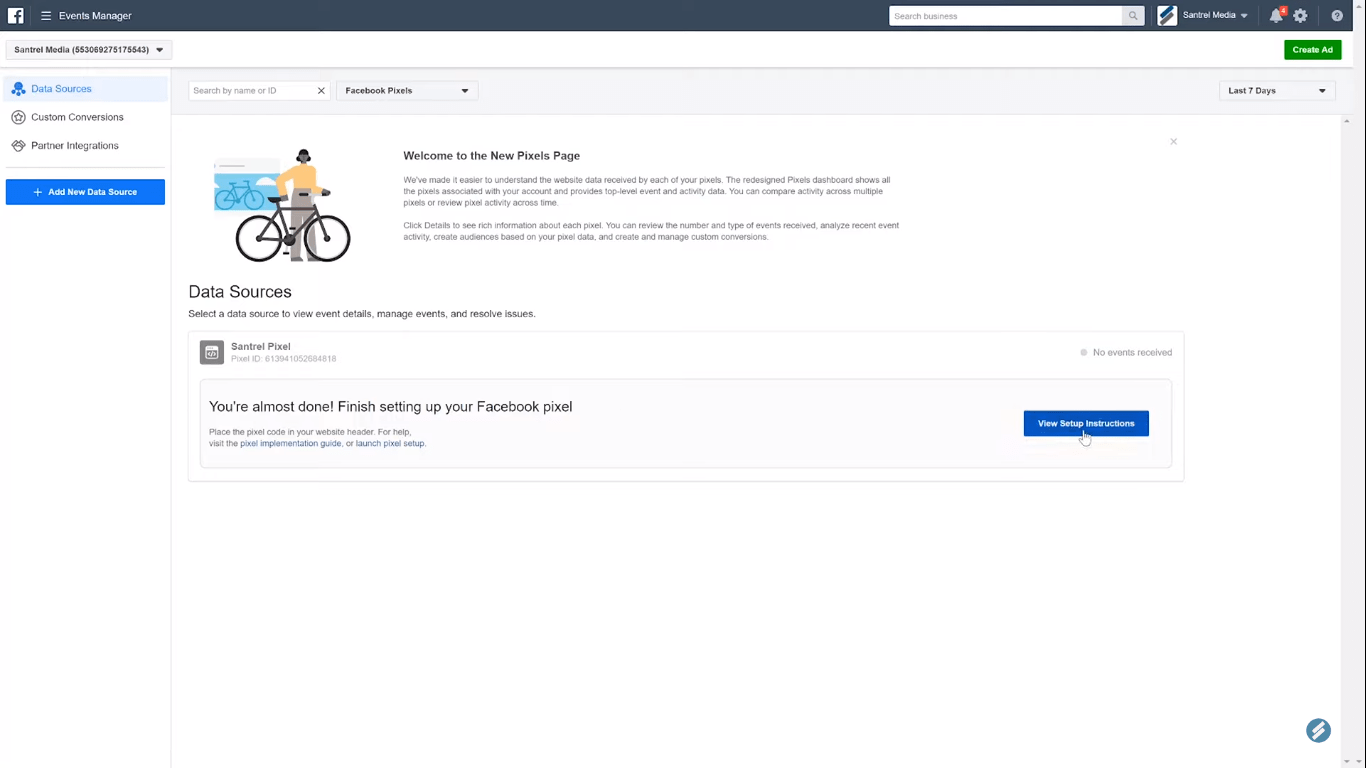Click the No events received status
The image size is (1366, 768).
pyautogui.click(x=1126, y=353)
